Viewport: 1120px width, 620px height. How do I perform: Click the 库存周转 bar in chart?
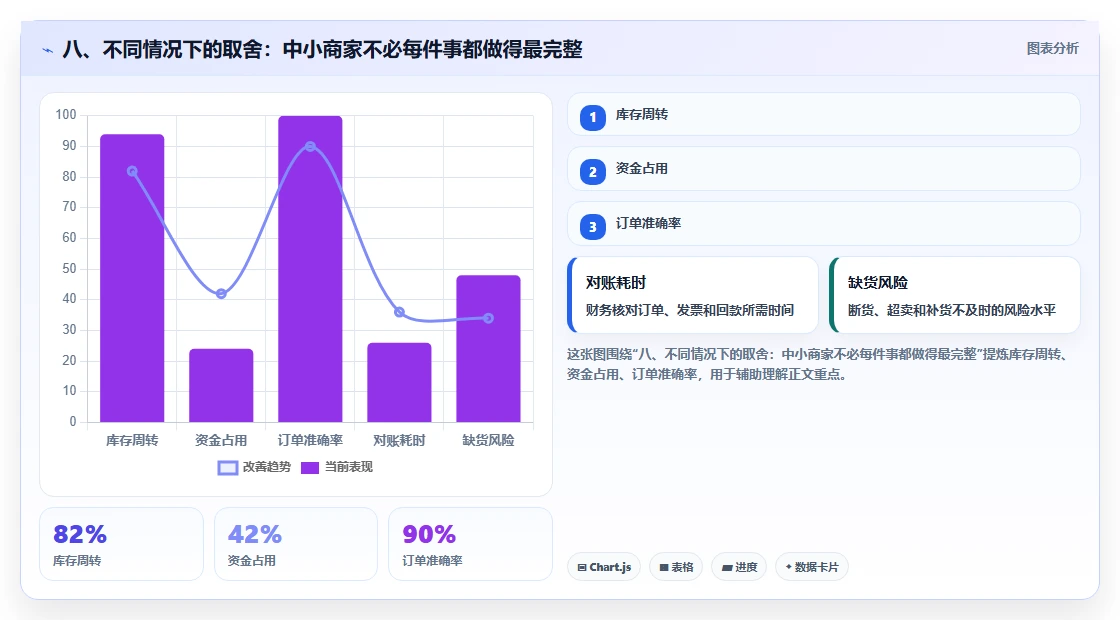tap(132, 278)
